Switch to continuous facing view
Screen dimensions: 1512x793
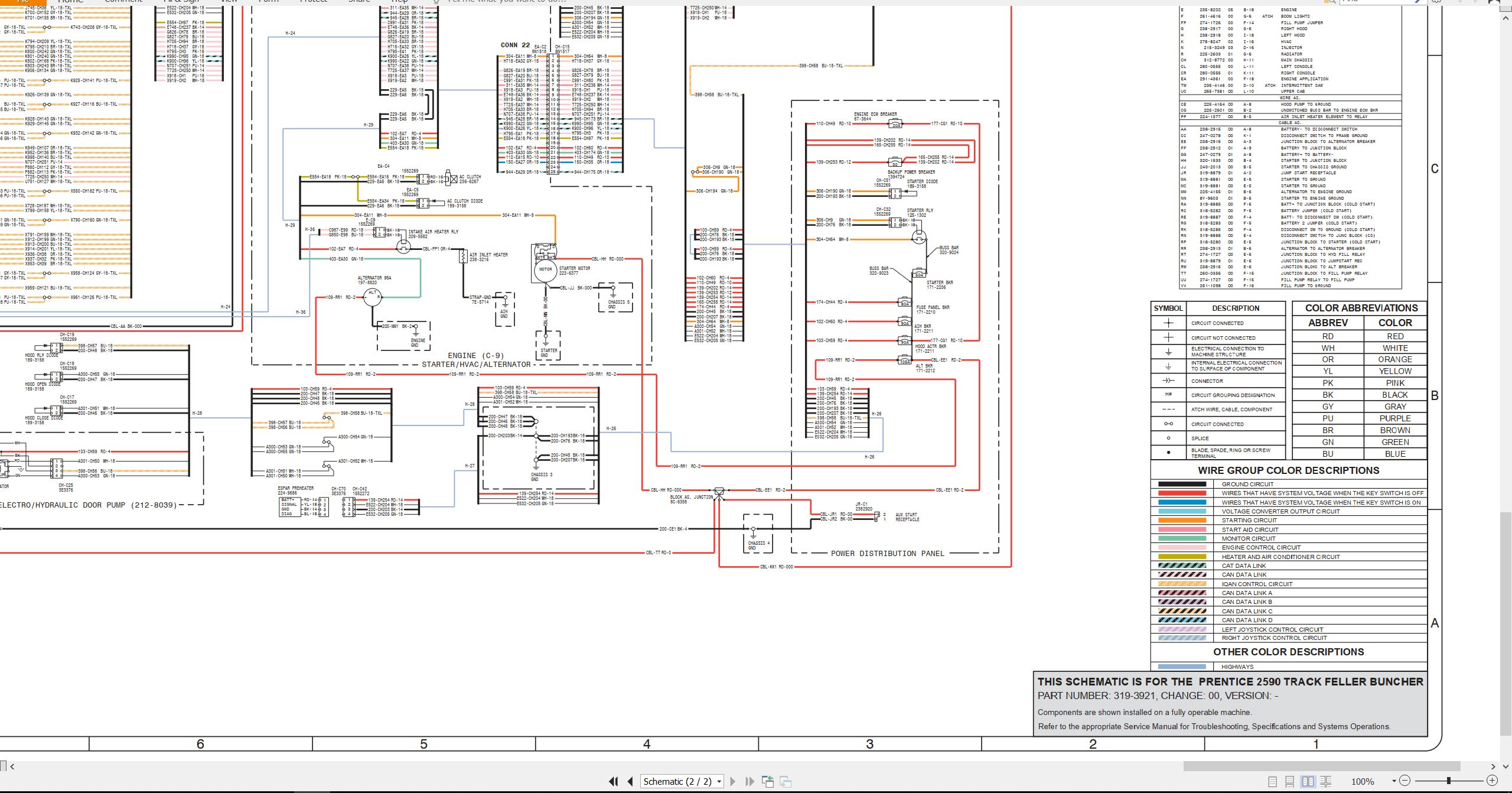[1325, 781]
